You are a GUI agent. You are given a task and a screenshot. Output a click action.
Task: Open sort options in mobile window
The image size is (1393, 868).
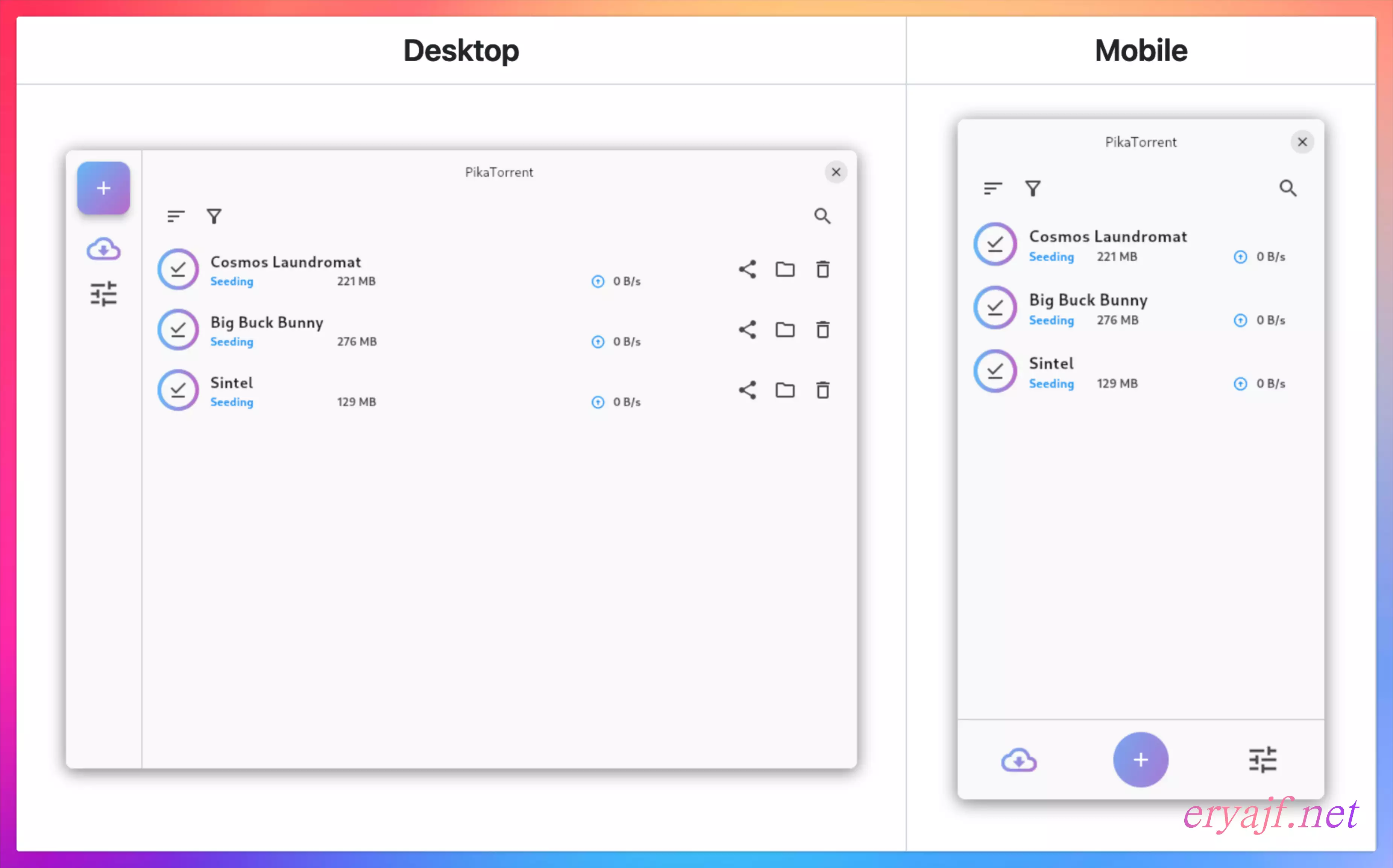[992, 188]
